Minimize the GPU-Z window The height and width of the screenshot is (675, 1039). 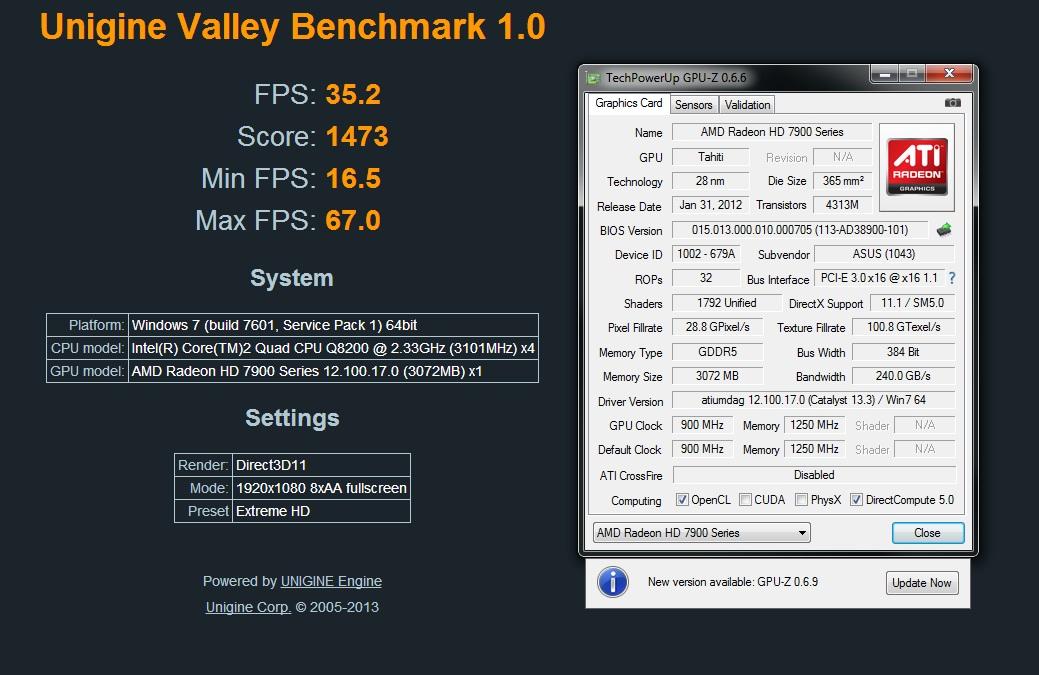pyautogui.click(x=884, y=74)
